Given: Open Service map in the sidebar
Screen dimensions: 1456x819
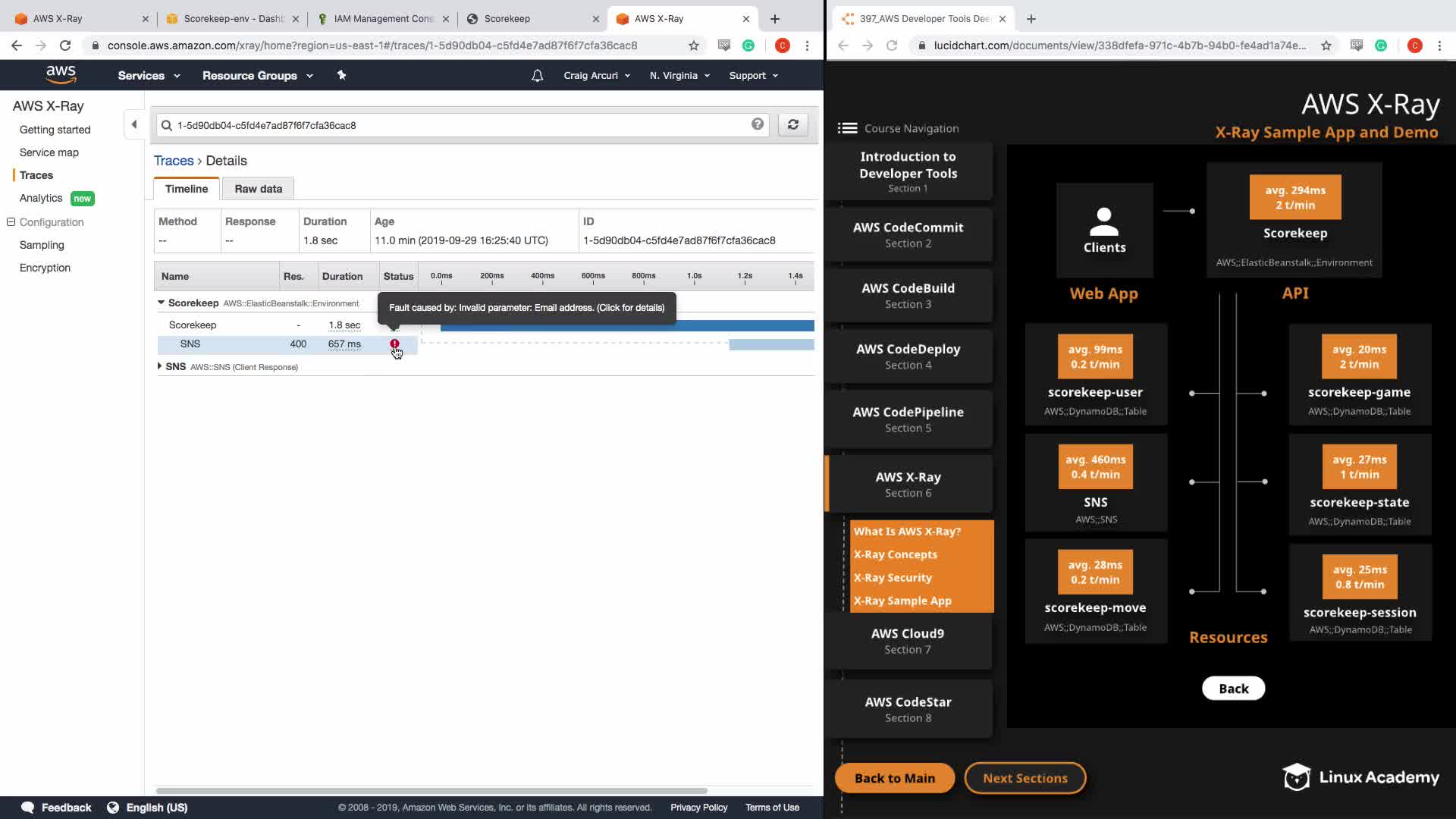Looking at the screenshot, I should click(49, 152).
